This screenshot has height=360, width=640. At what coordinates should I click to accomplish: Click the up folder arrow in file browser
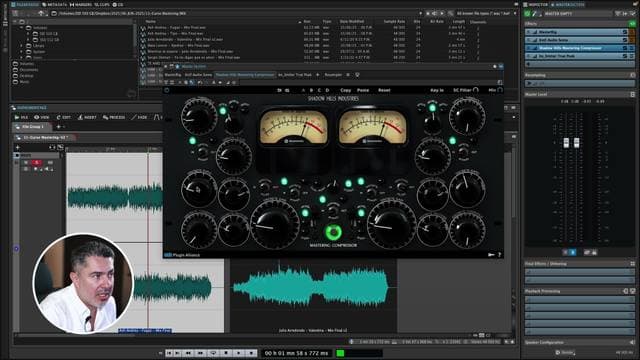41,13
